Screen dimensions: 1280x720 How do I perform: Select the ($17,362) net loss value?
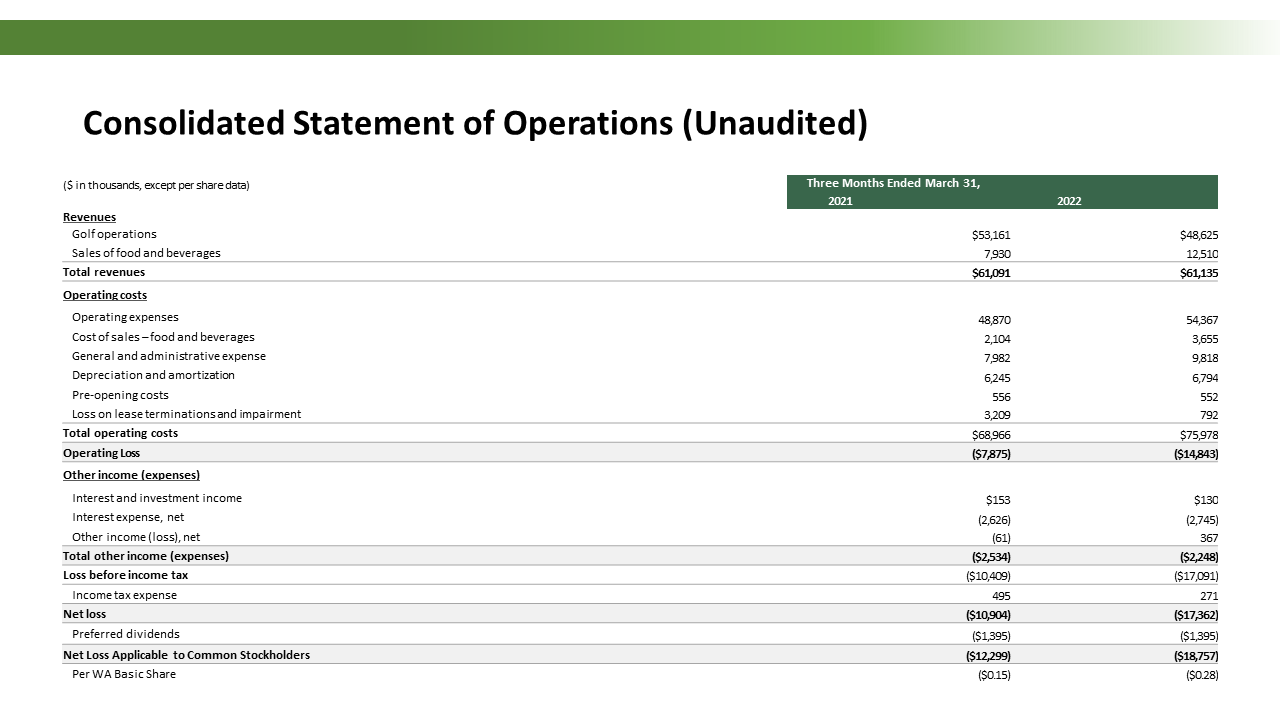coord(1196,615)
